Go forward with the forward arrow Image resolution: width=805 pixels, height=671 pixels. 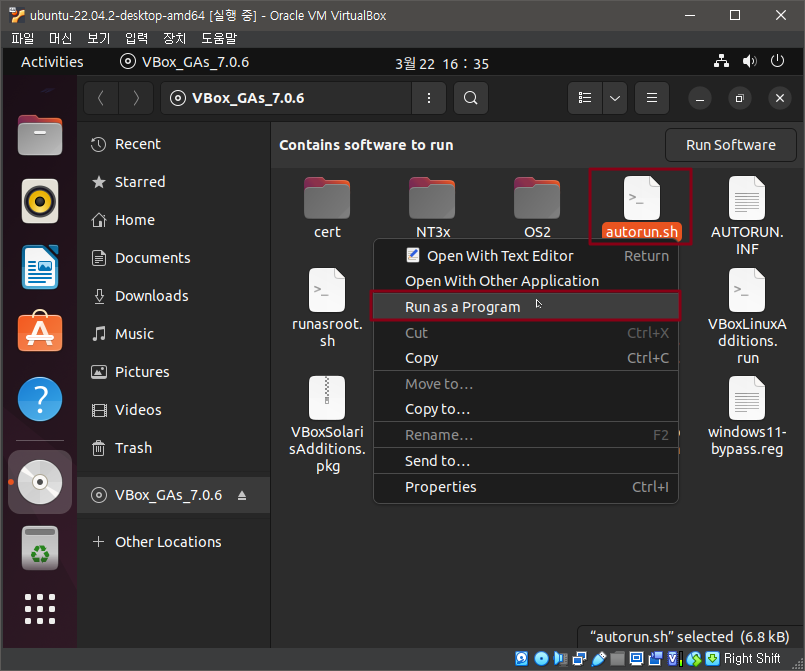pyautogui.click(x=136, y=98)
